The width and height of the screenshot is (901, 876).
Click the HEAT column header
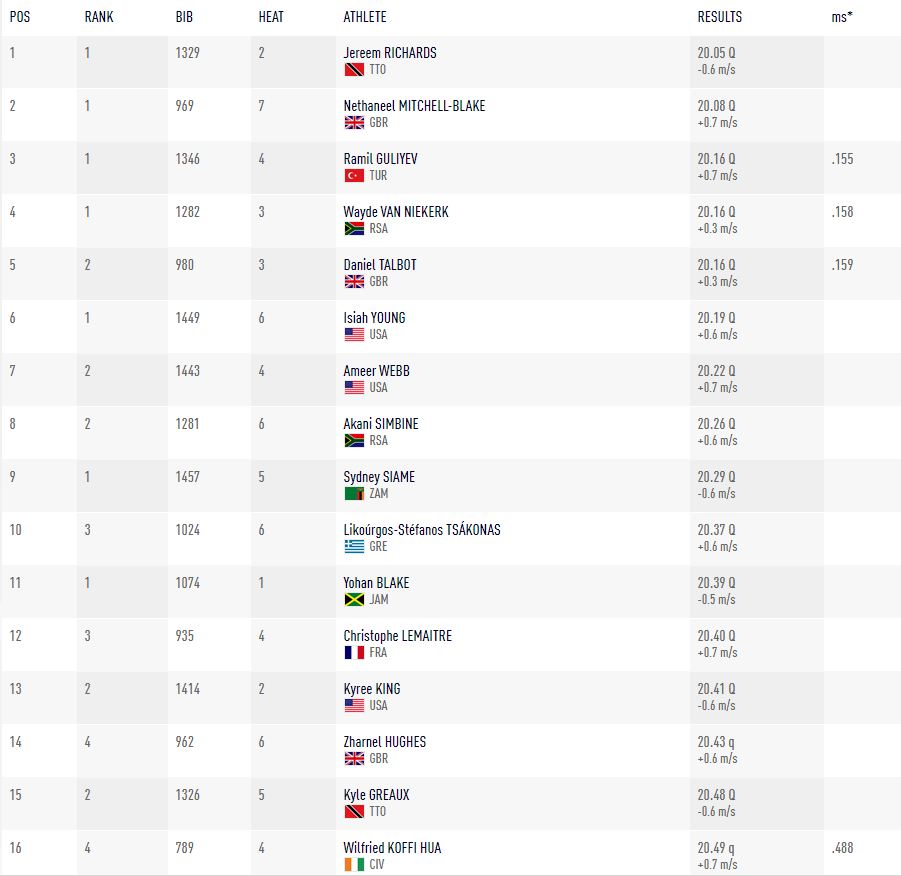point(271,17)
